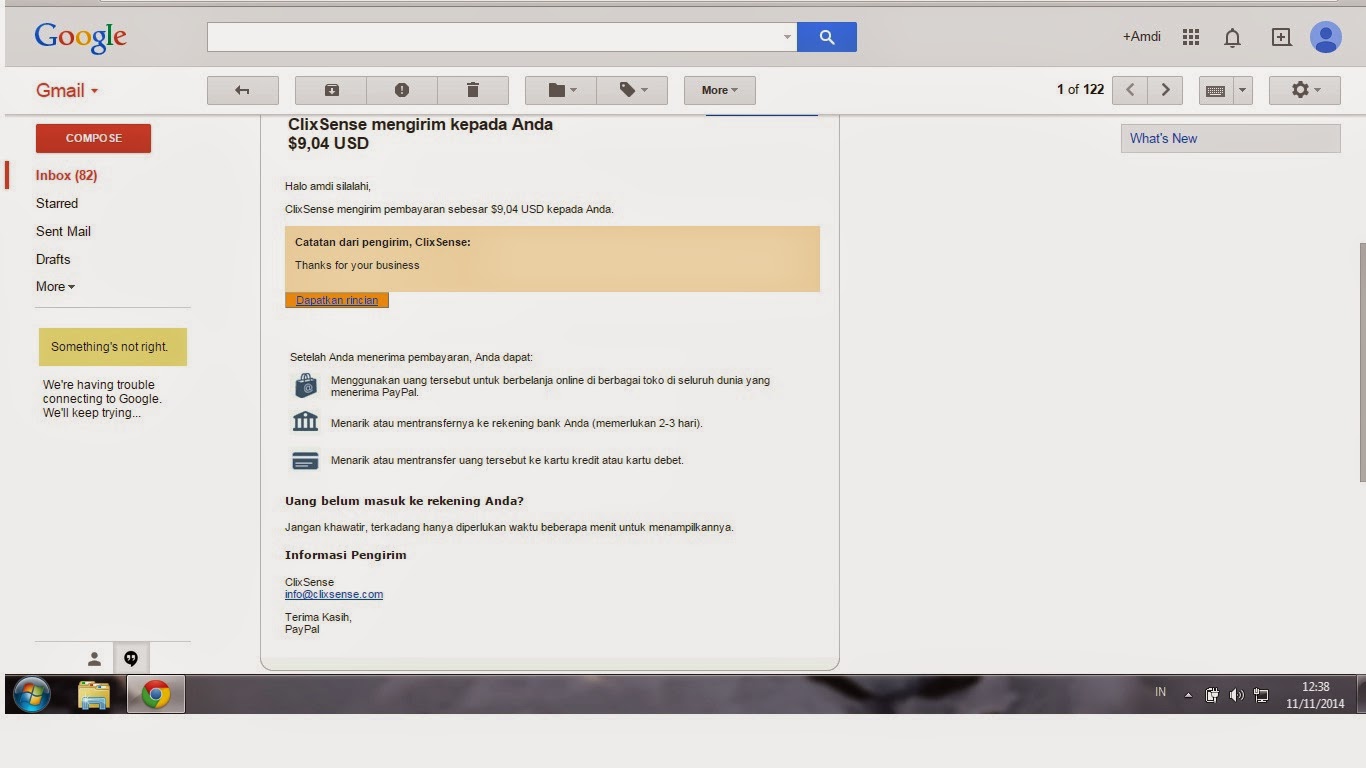The width and height of the screenshot is (1366, 768).
Task: Click the 1 of 122 message counter
Action: (x=1080, y=90)
